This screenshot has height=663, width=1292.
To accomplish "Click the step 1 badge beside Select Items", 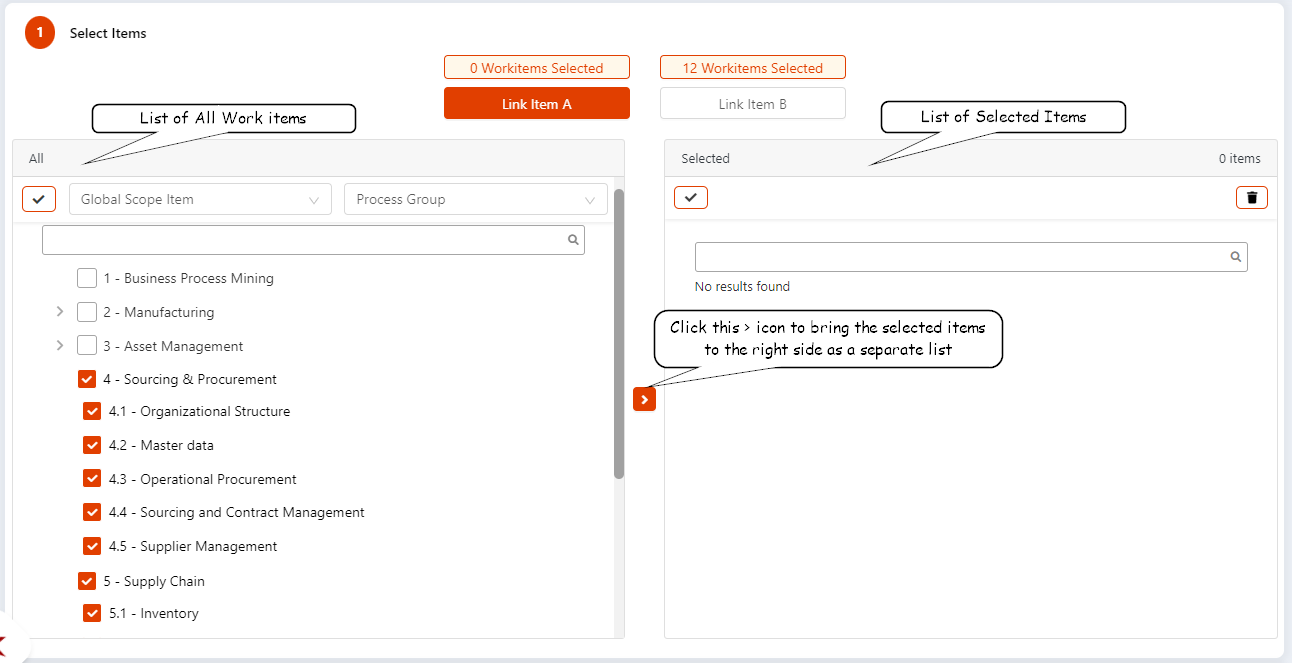I will tap(39, 32).
